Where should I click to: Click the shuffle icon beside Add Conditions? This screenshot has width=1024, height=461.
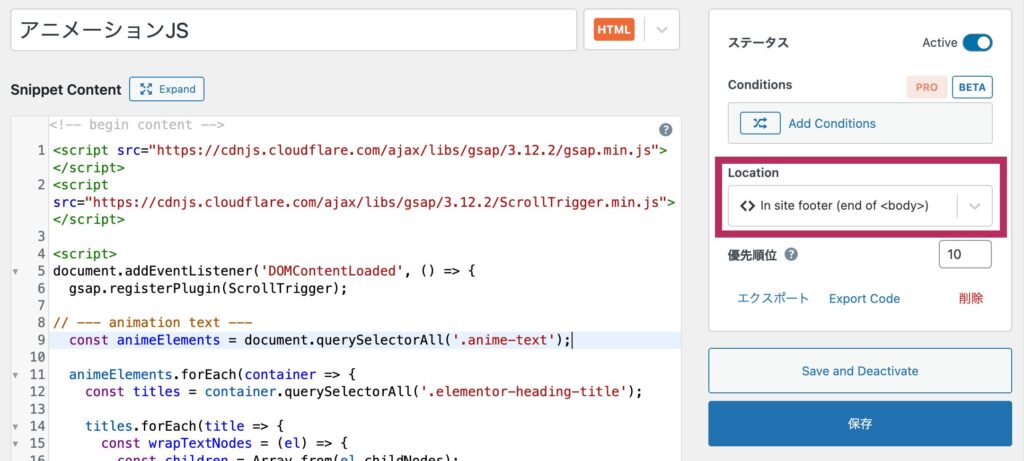click(x=760, y=123)
